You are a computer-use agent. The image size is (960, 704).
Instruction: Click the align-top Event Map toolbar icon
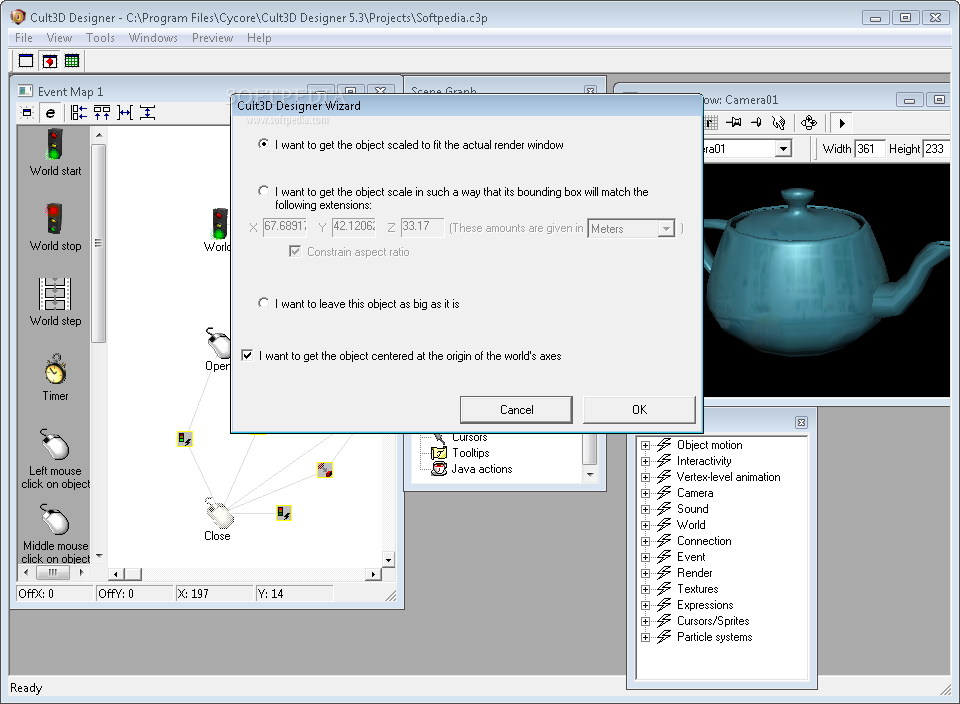click(102, 113)
